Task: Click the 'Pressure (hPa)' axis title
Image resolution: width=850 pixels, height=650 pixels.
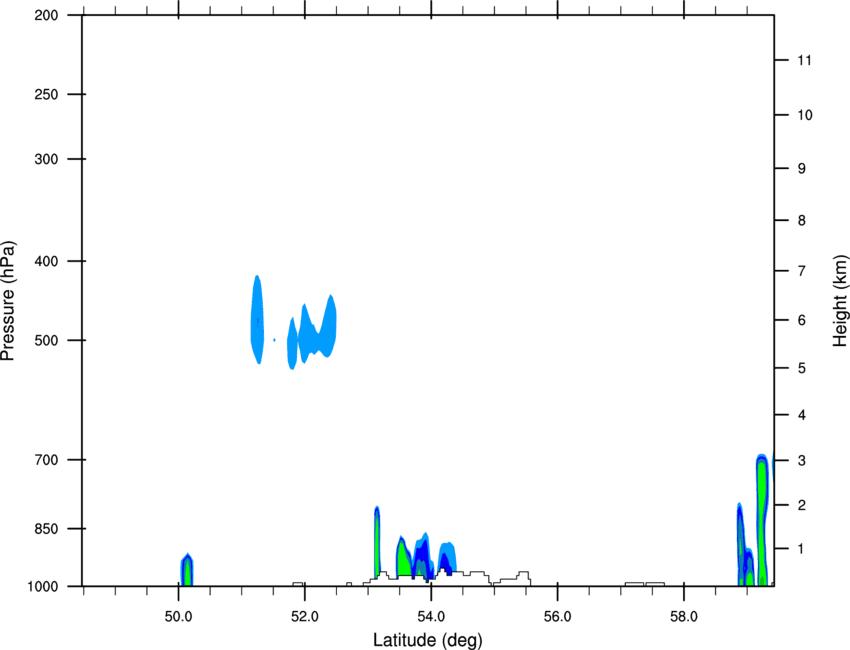Action: coord(8,301)
